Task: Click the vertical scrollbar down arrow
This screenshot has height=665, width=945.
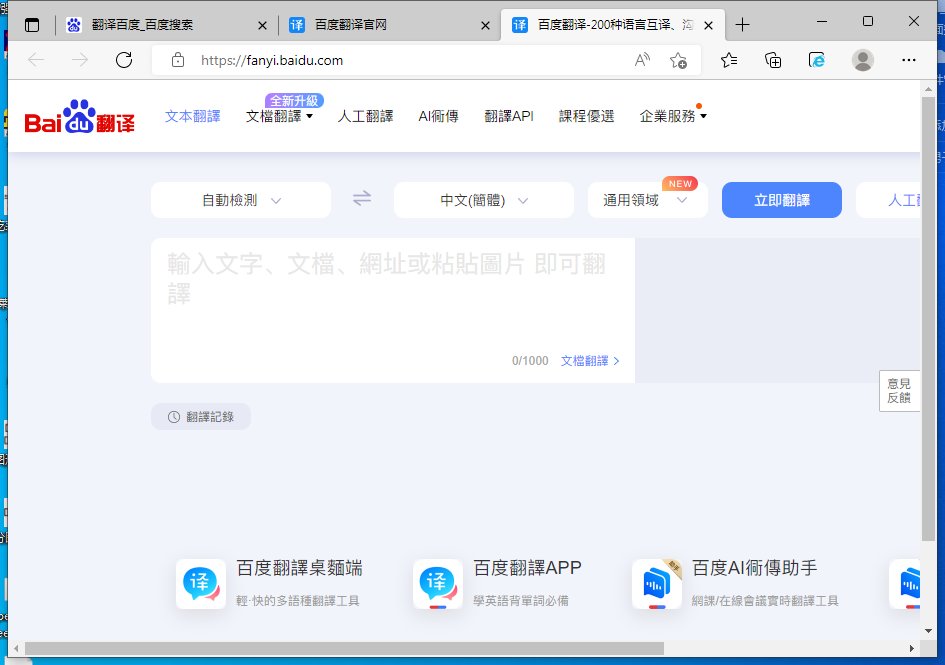Action: point(928,631)
